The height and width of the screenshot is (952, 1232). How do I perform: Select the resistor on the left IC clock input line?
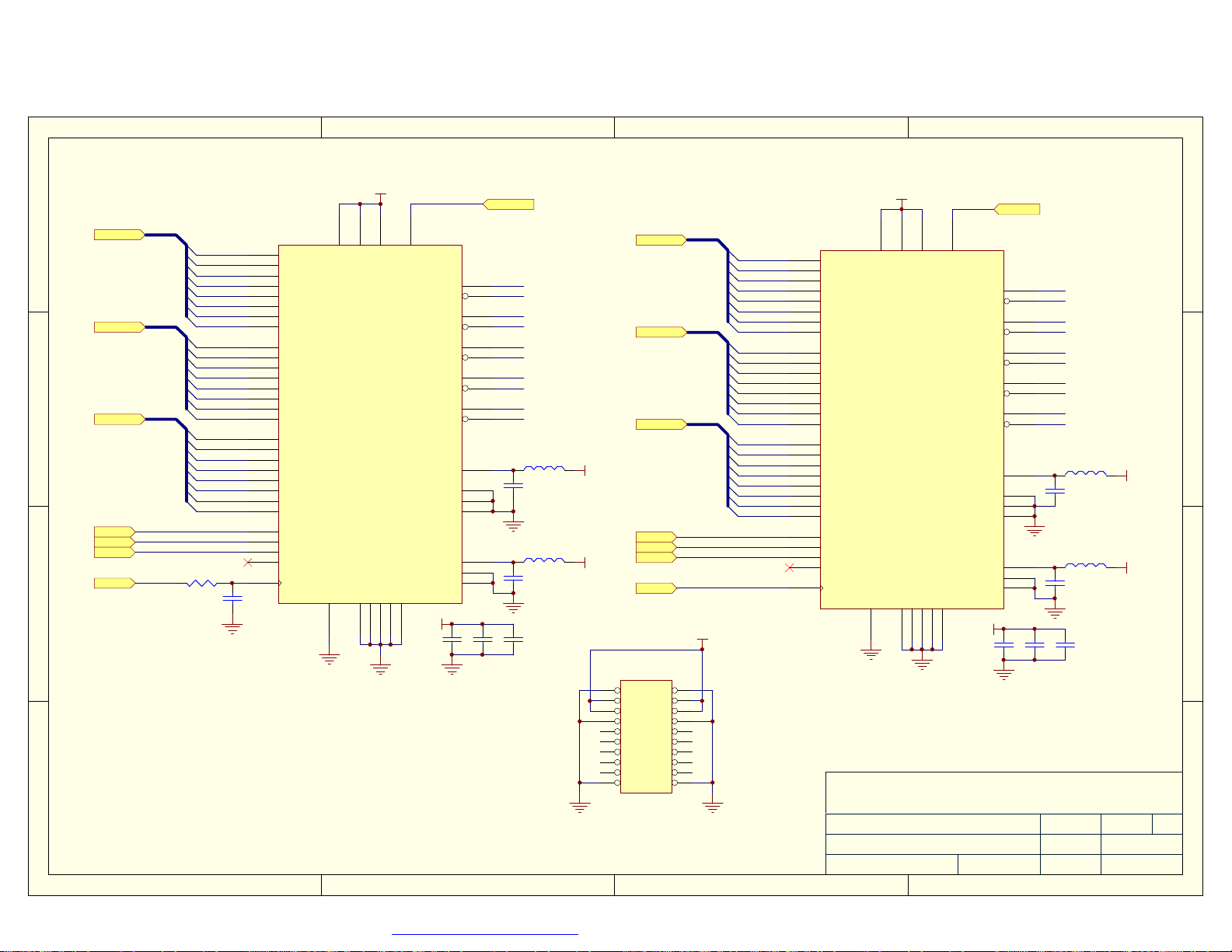[x=202, y=583]
